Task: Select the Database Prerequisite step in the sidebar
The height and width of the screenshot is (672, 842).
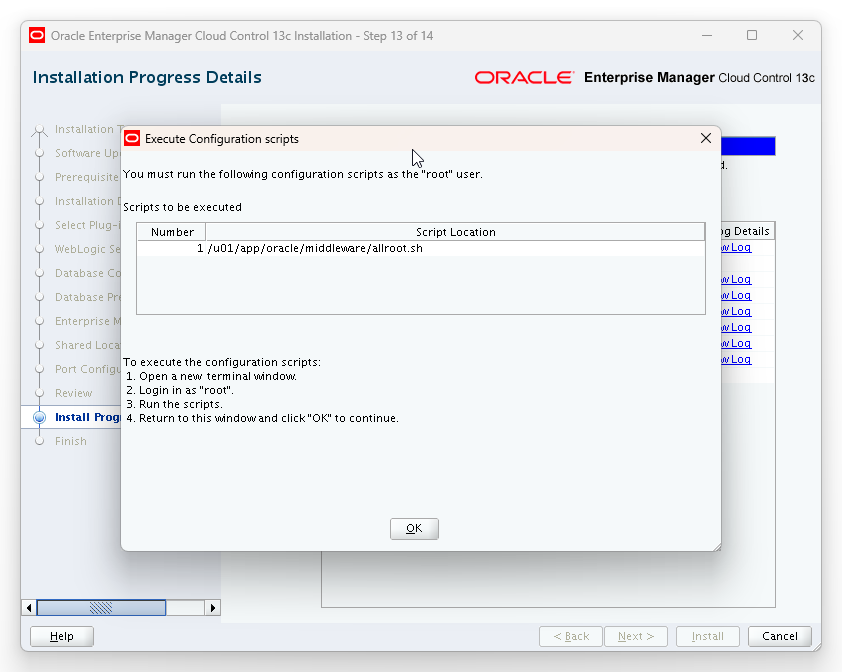Action: click(x=88, y=297)
